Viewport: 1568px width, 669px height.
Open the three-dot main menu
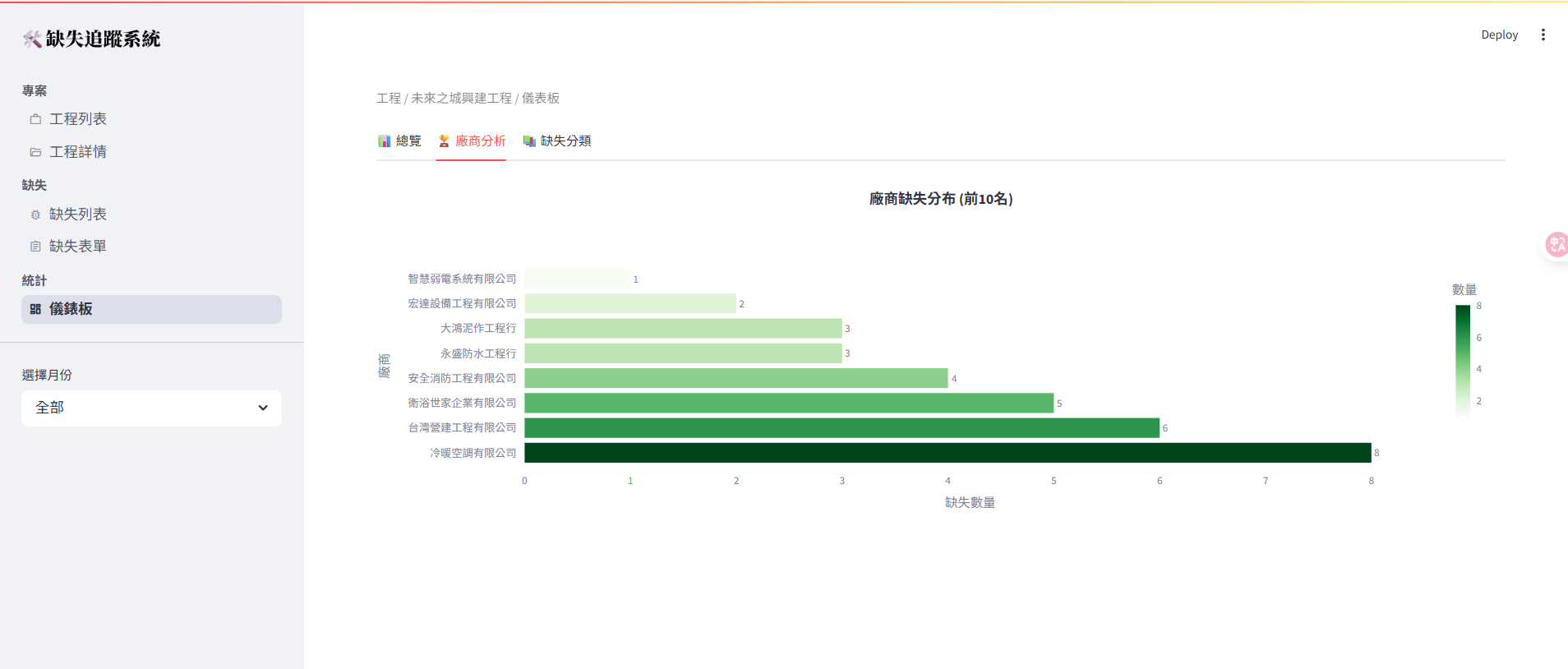[1543, 35]
